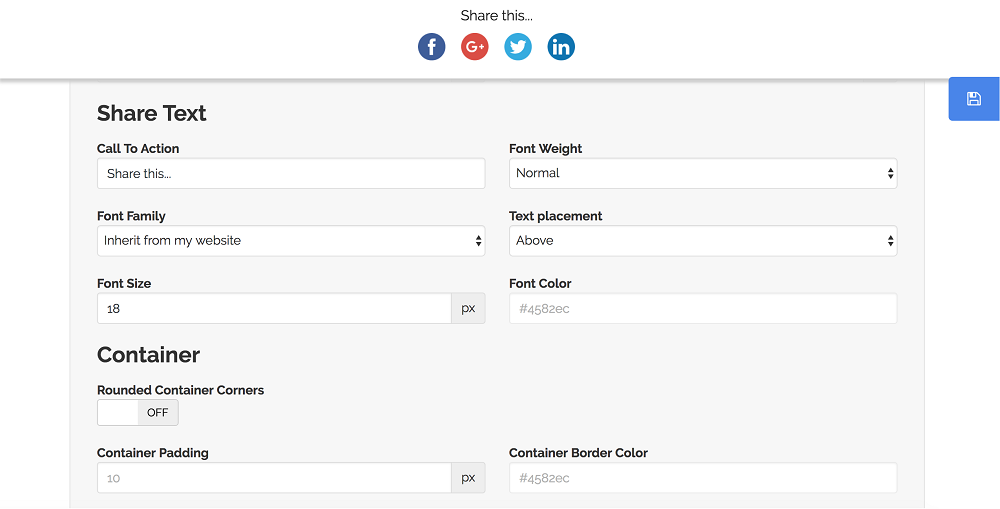Click the Share this... preview text
Screen dimensions: 1000x509
point(496,16)
